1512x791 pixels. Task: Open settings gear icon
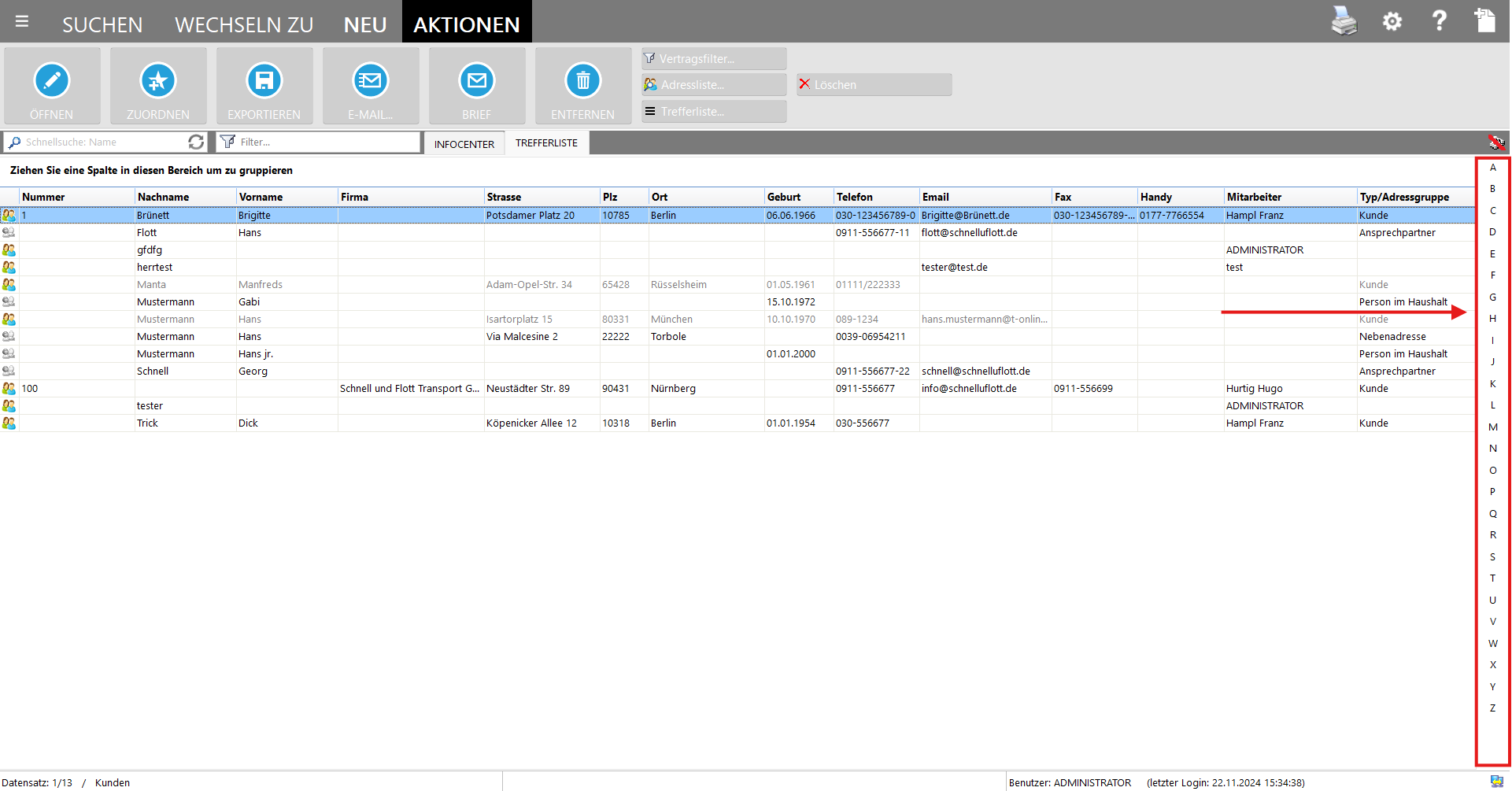pyautogui.click(x=1392, y=21)
